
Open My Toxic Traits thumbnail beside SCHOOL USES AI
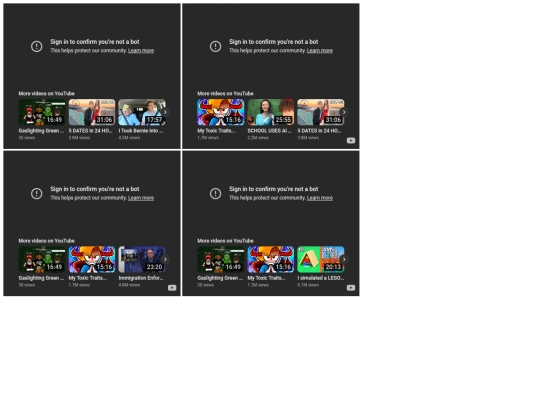[x=221, y=112]
